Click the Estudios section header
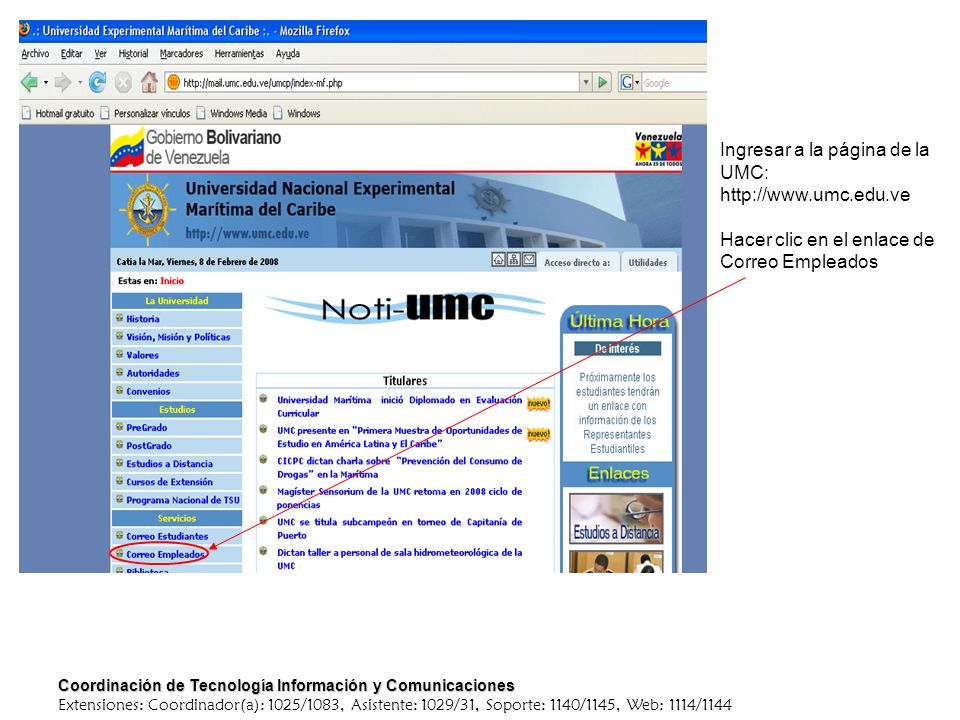Screen dimensions: 960x720 click(x=177, y=410)
